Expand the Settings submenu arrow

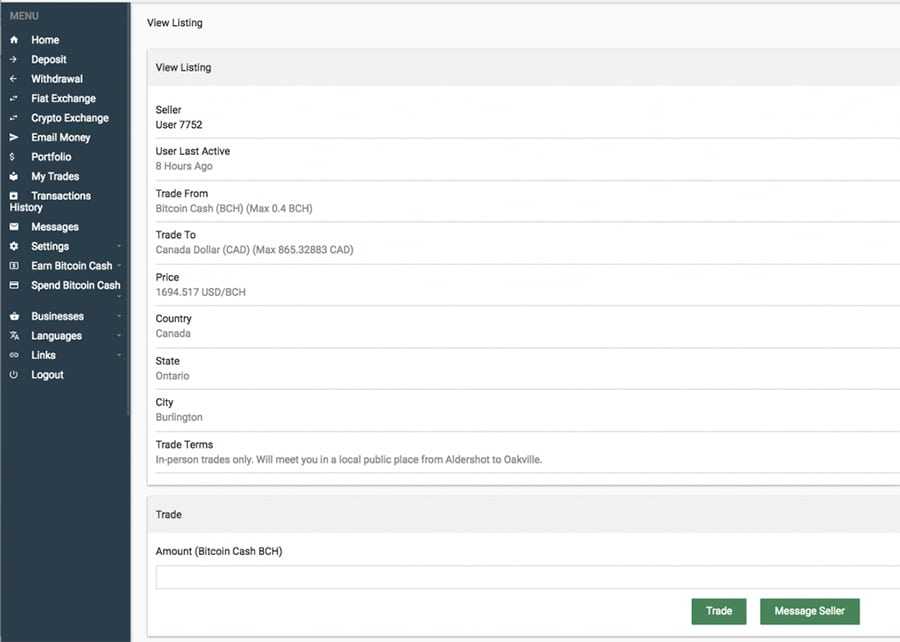coord(119,246)
